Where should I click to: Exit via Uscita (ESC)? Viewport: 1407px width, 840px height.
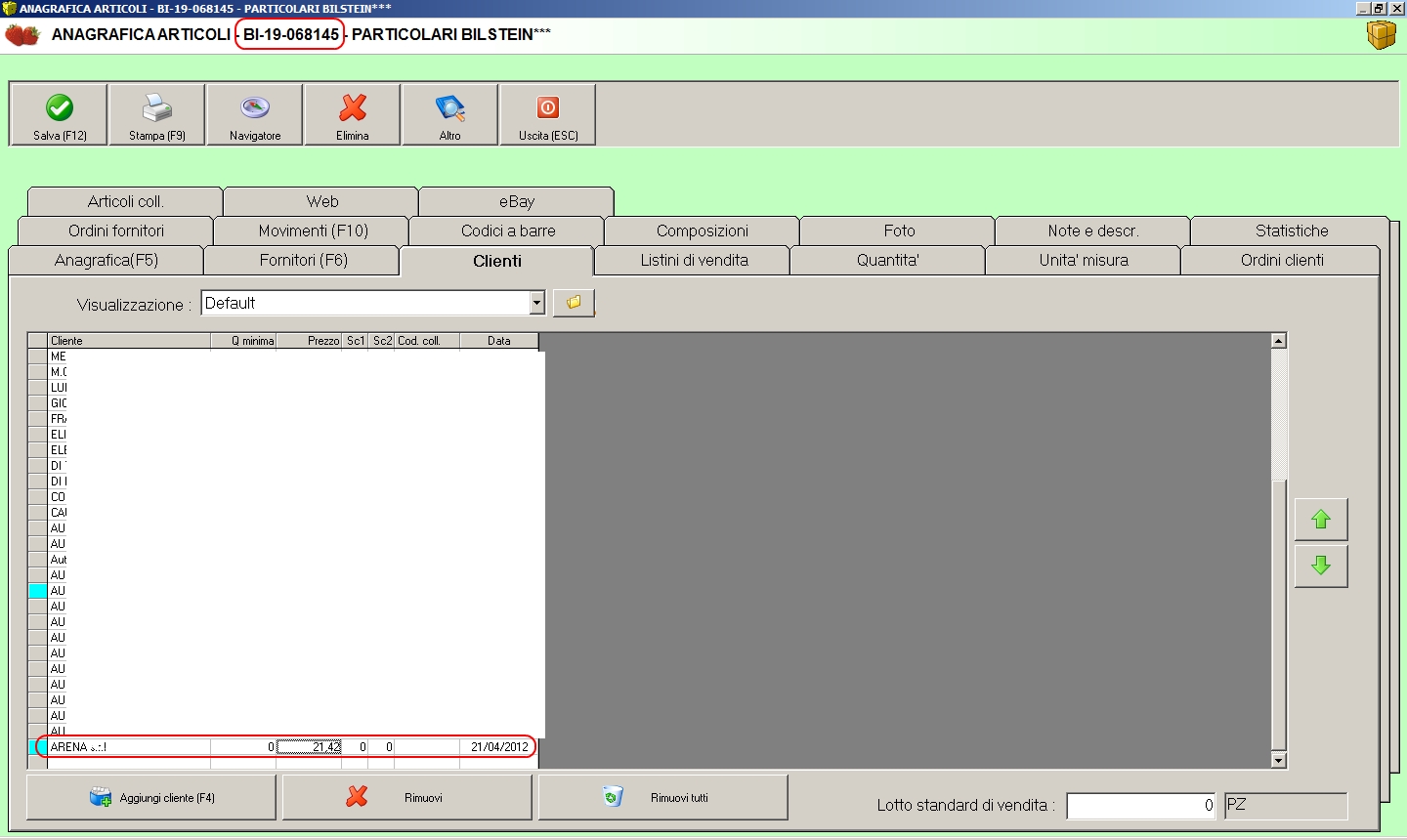click(x=548, y=115)
